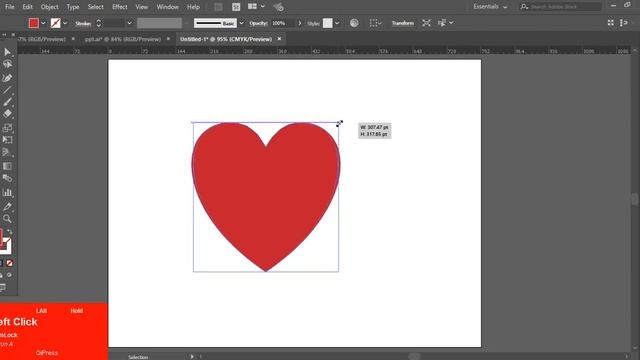Screen dimensions: 640x360
Task: Select the Free Transform tool
Action: (x=7, y=140)
